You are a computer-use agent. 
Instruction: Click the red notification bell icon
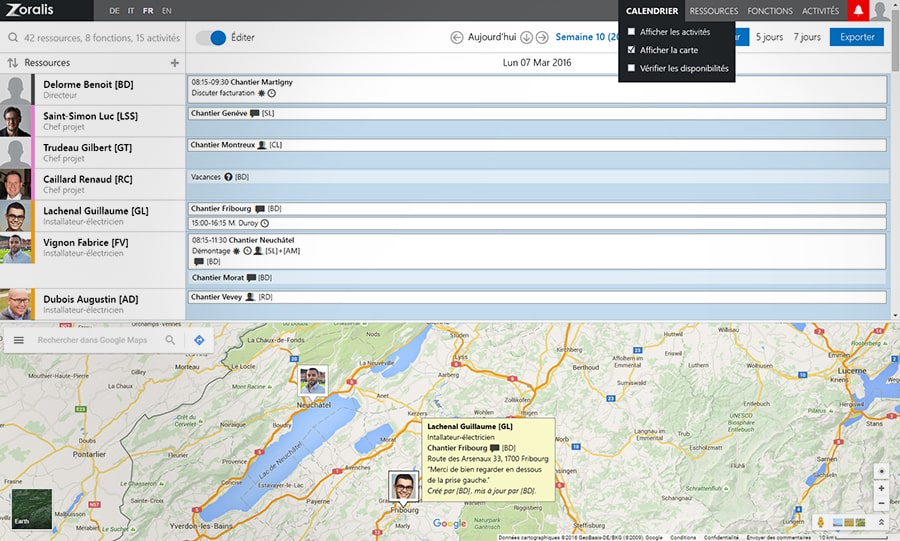858,10
